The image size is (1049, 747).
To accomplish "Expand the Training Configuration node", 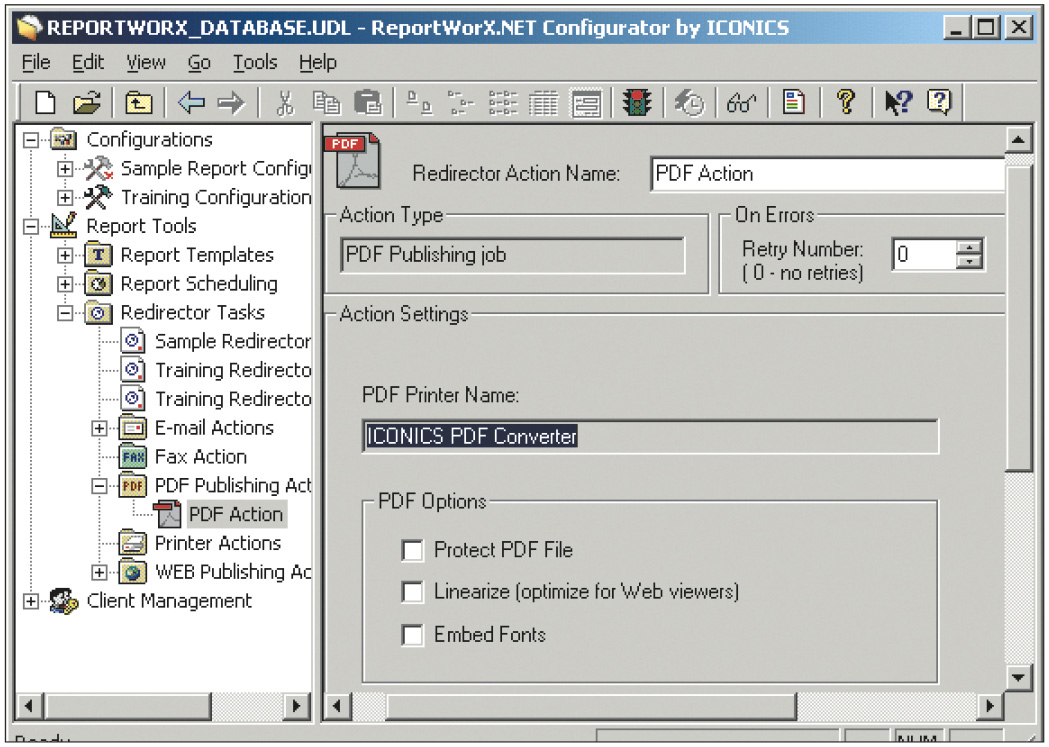I will pyautogui.click(x=65, y=197).
